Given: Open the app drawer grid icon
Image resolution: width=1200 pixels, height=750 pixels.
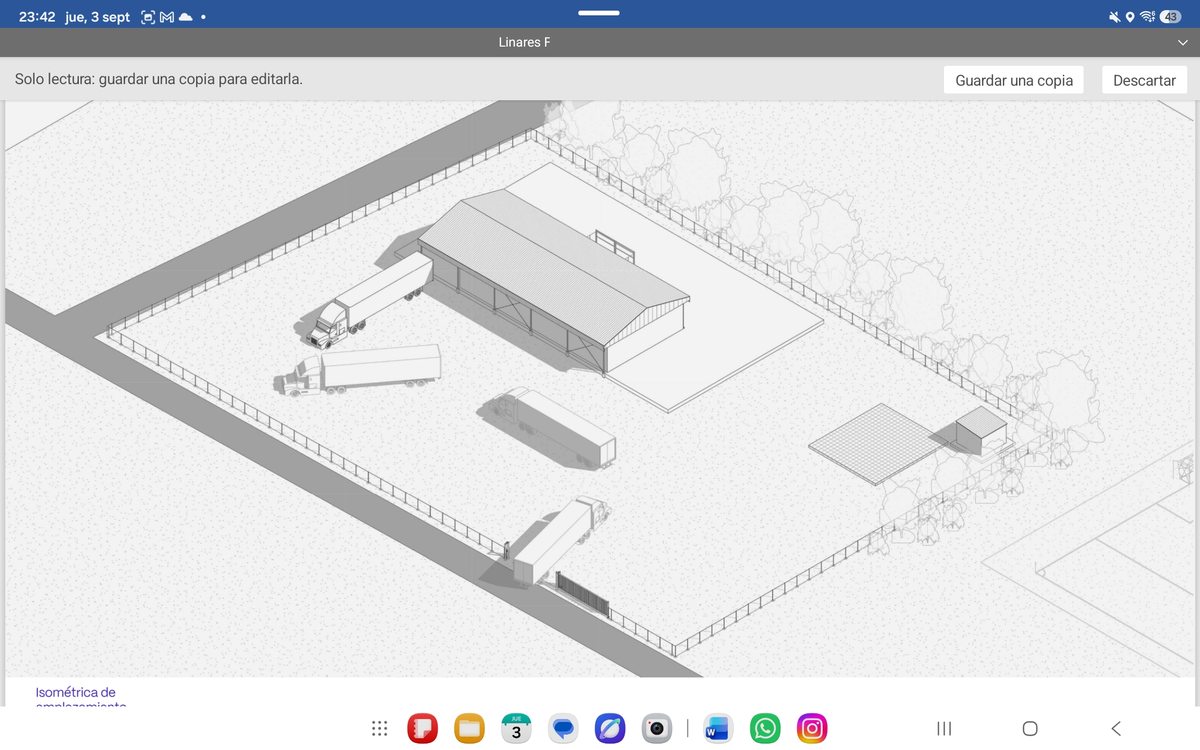Looking at the screenshot, I should click(x=379, y=729).
